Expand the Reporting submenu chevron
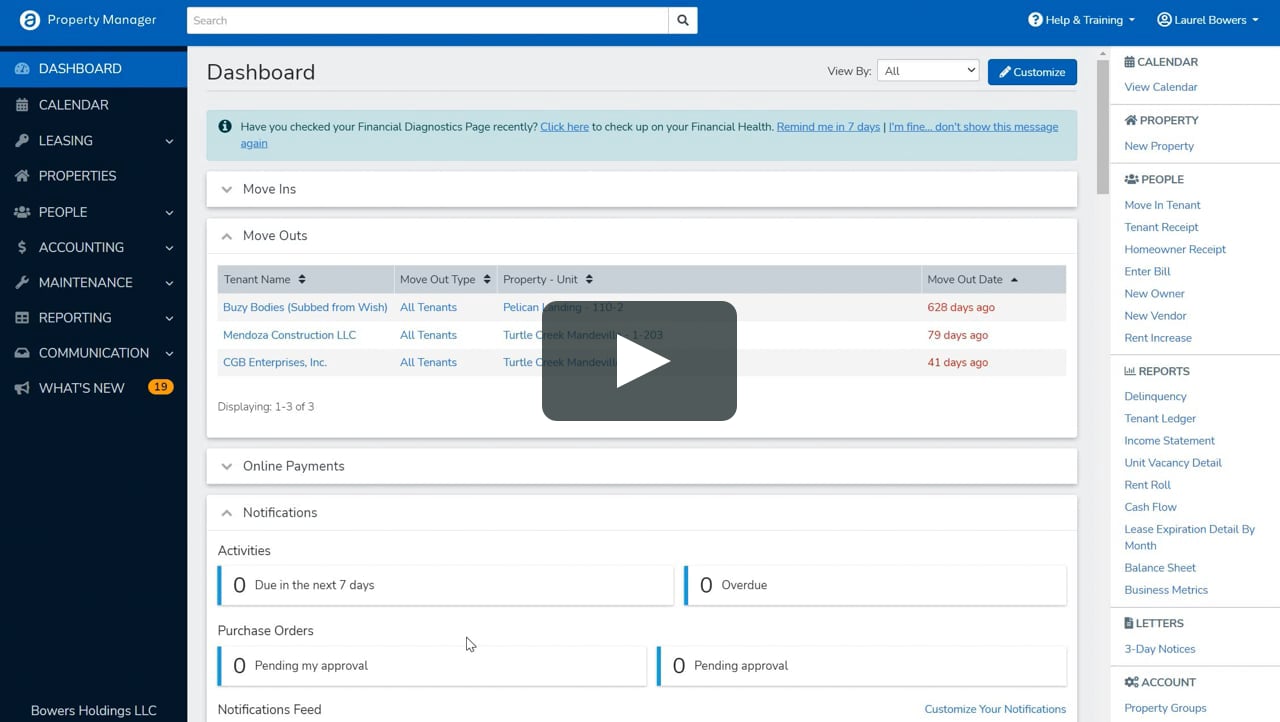Image resolution: width=1280 pixels, height=722 pixels. click(x=169, y=318)
